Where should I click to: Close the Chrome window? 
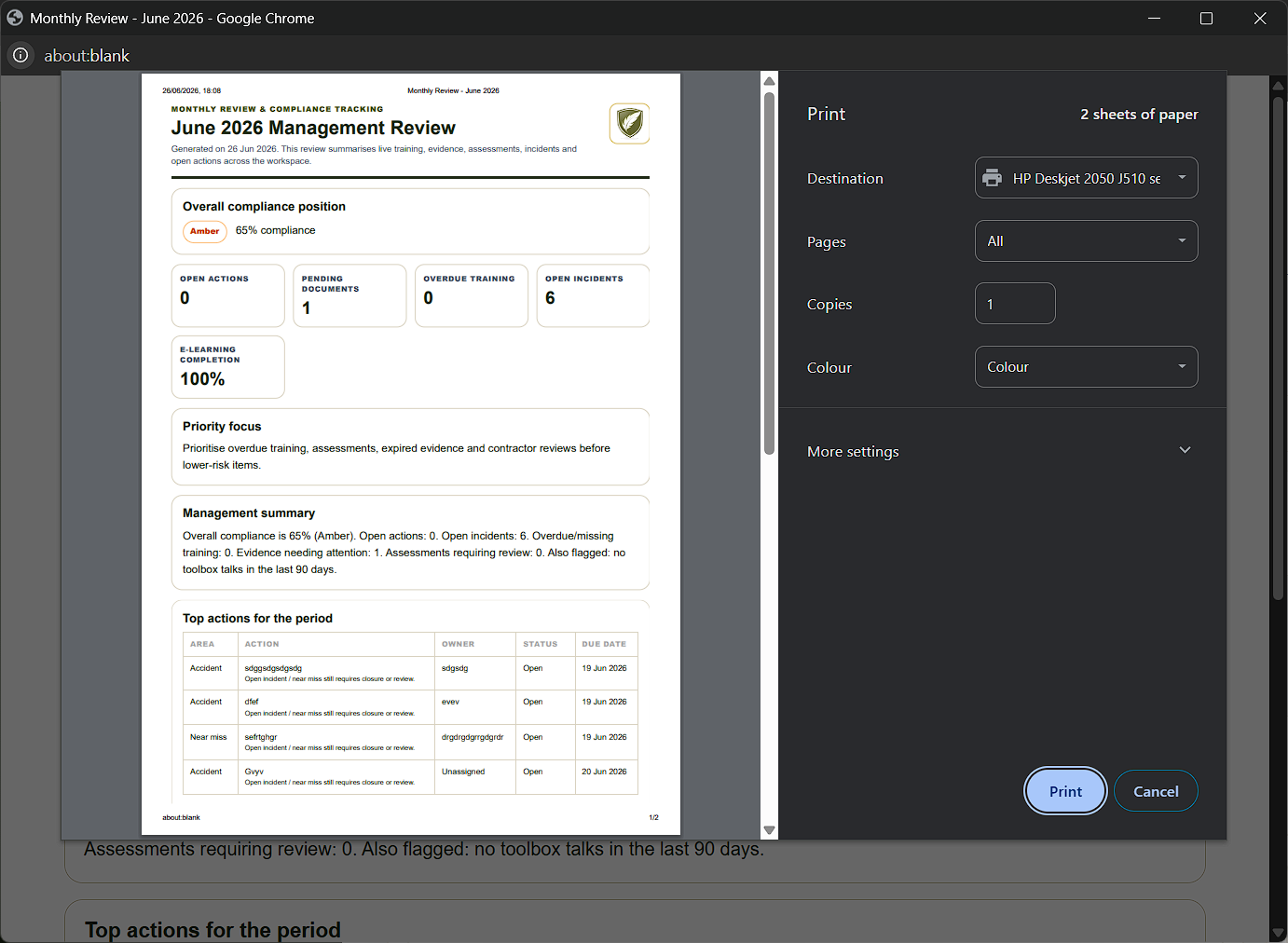tap(1260, 18)
